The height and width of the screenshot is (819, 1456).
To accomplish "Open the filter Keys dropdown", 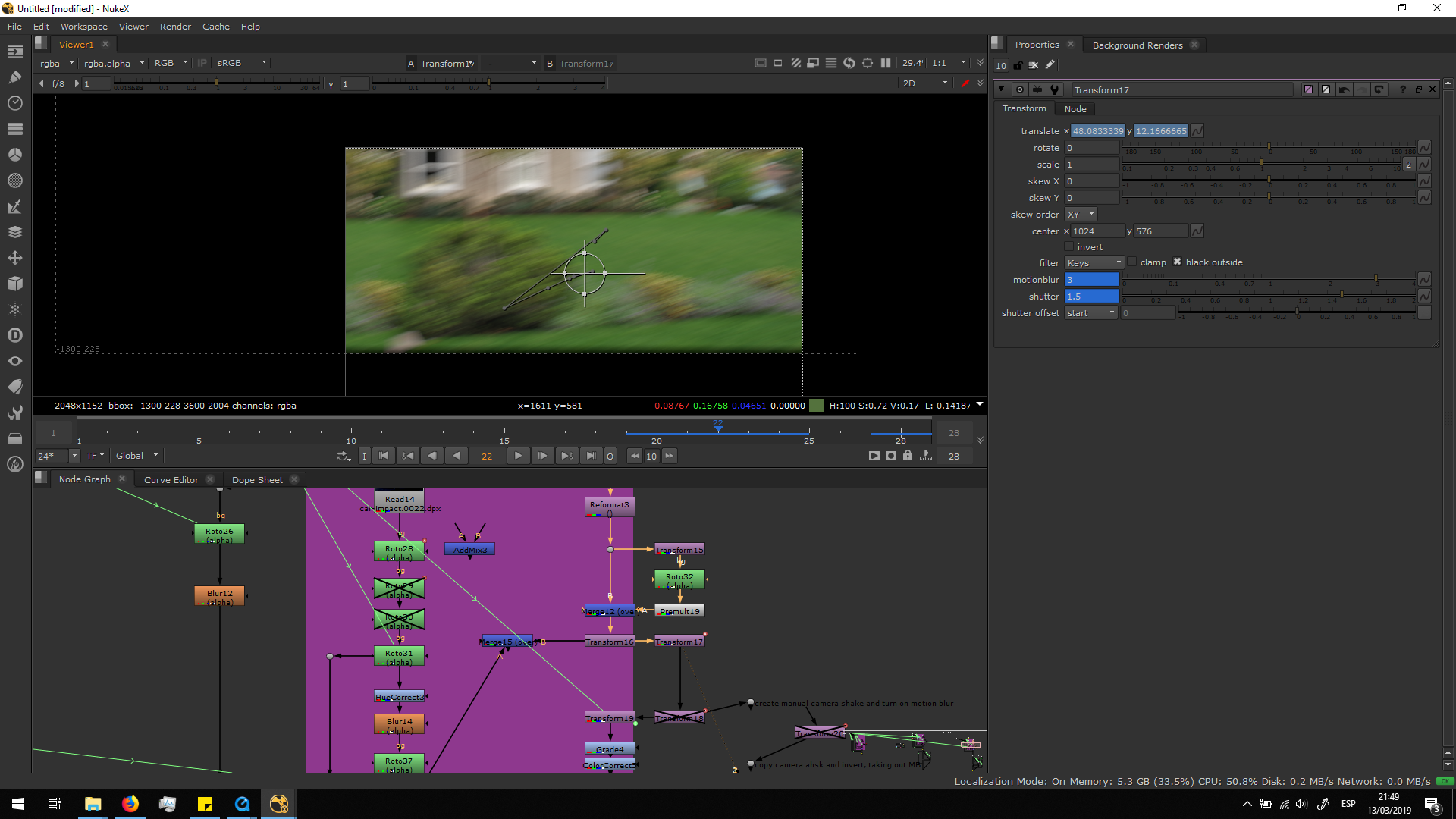I will click(1093, 263).
